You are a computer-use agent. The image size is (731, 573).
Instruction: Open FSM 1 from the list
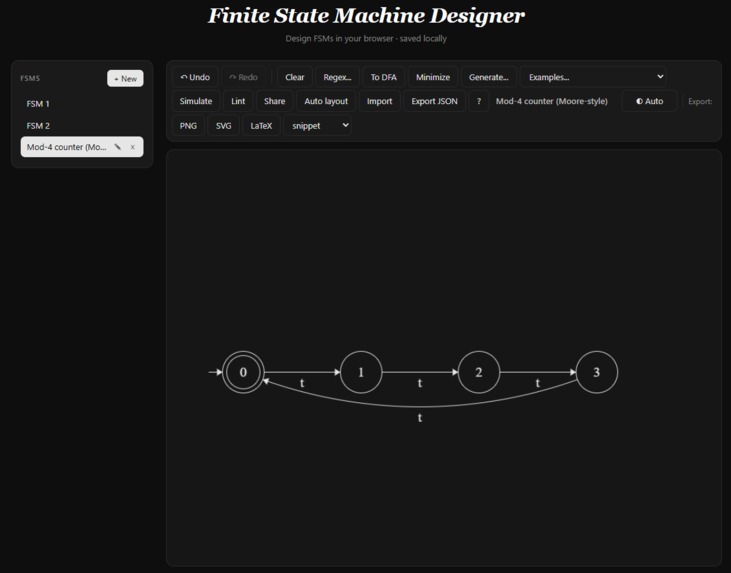82,104
